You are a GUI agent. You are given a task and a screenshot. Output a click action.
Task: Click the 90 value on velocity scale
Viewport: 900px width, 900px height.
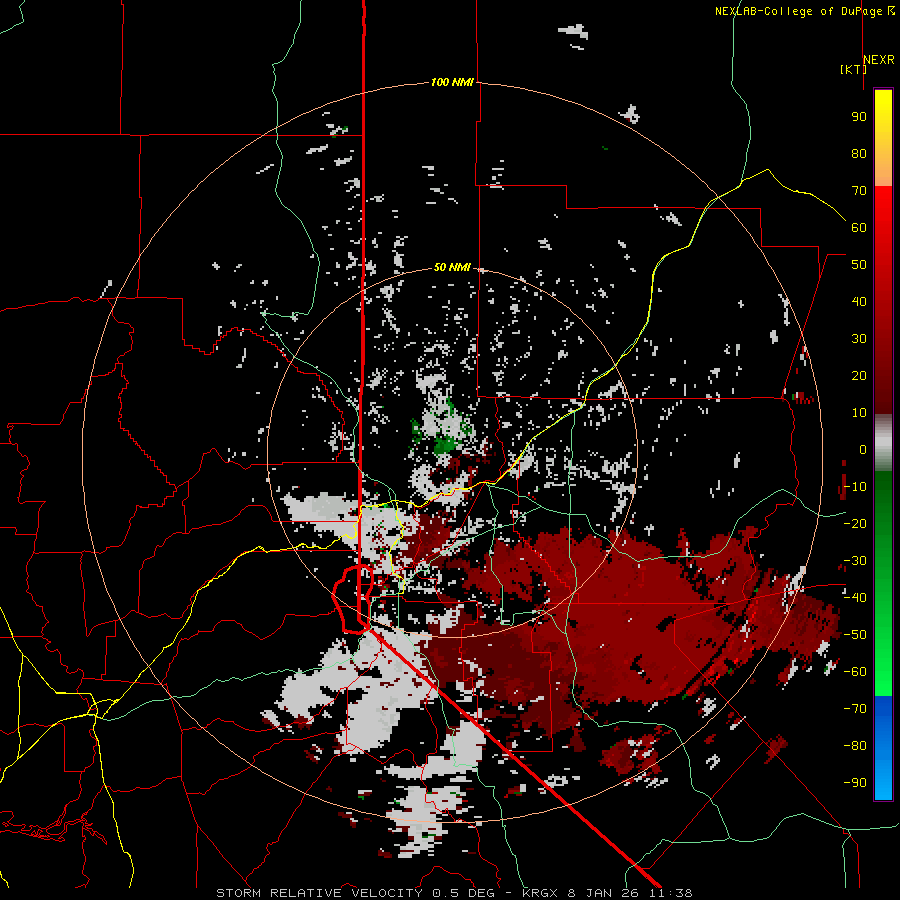tap(859, 117)
